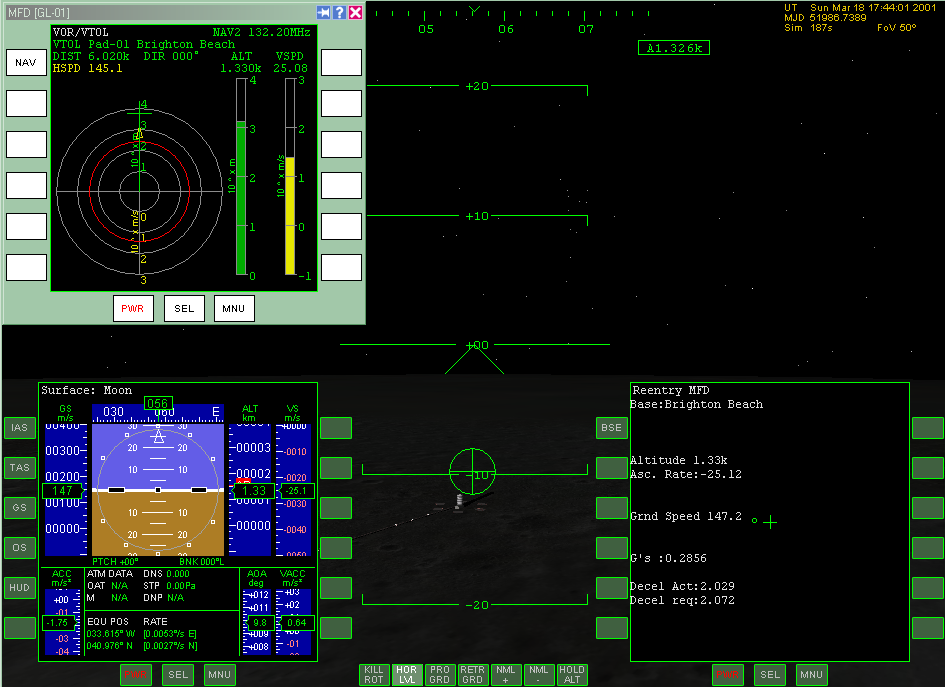Toggle PWR on the MFD [GL-01] window
The image size is (945, 687).
133,309
